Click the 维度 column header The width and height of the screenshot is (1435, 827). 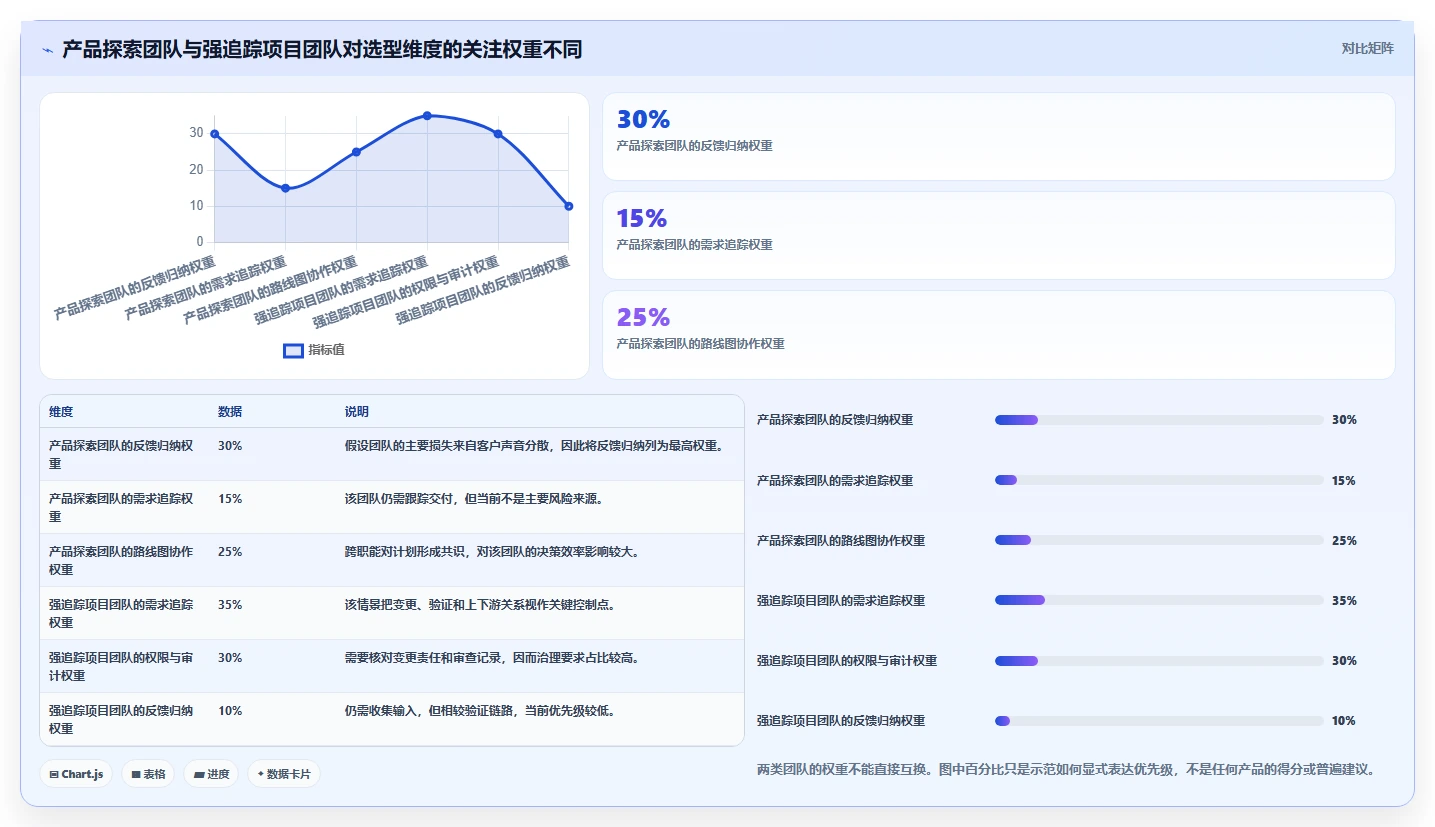(61, 412)
